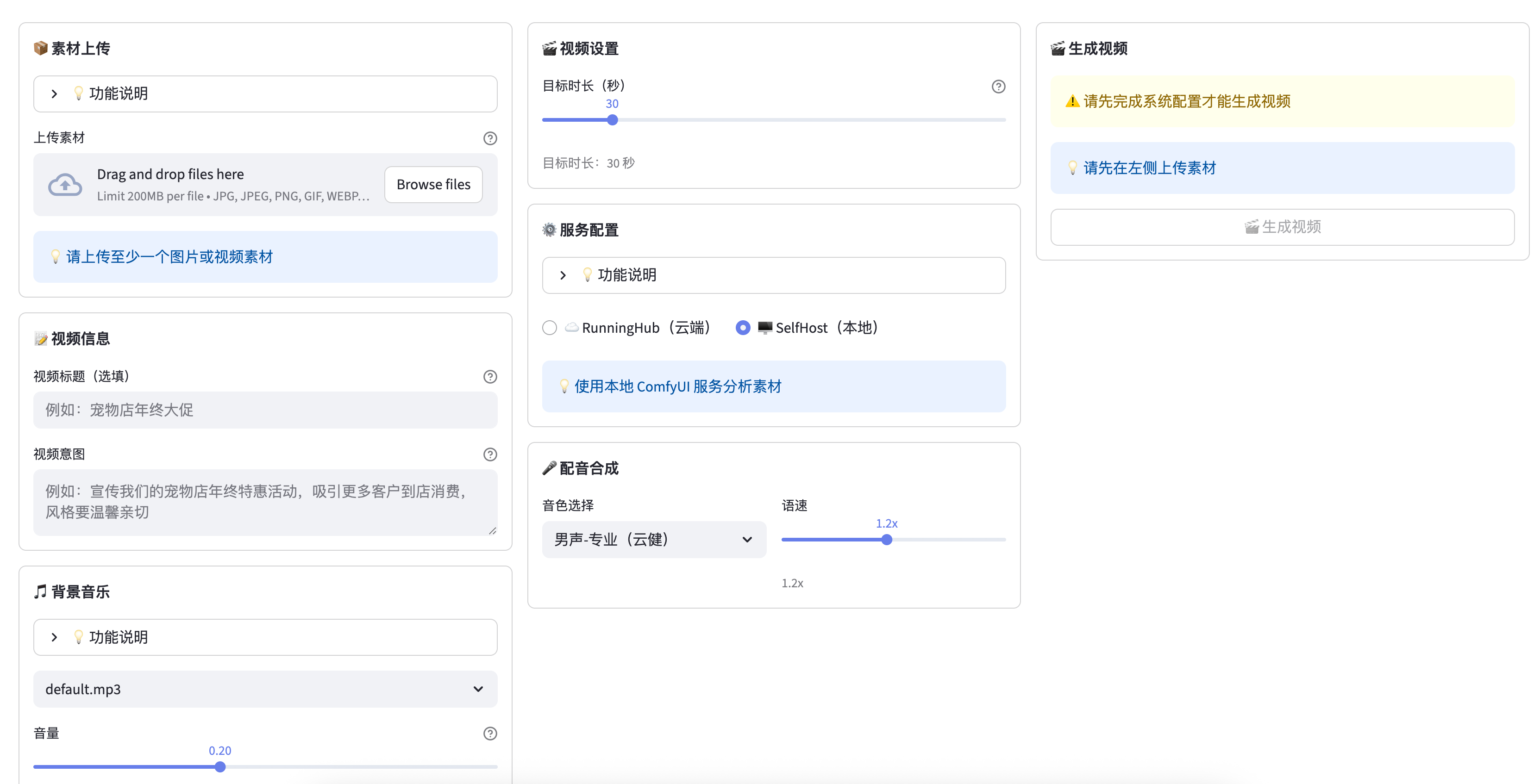Click the cloud upload icon
The height and width of the screenshot is (784, 1540).
(x=65, y=185)
